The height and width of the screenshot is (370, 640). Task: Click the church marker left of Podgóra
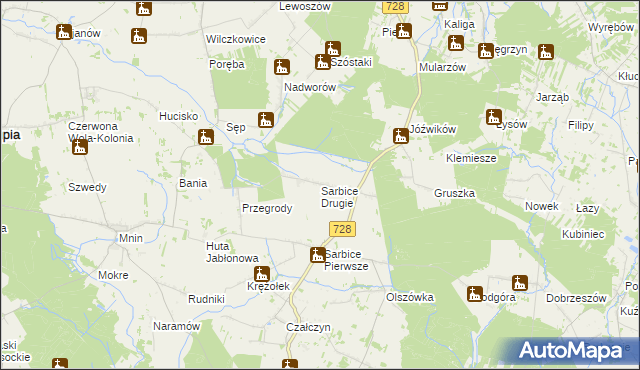point(475,294)
